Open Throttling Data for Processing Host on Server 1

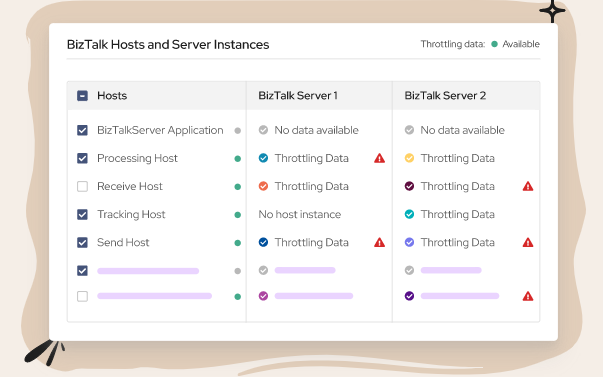point(311,158)
